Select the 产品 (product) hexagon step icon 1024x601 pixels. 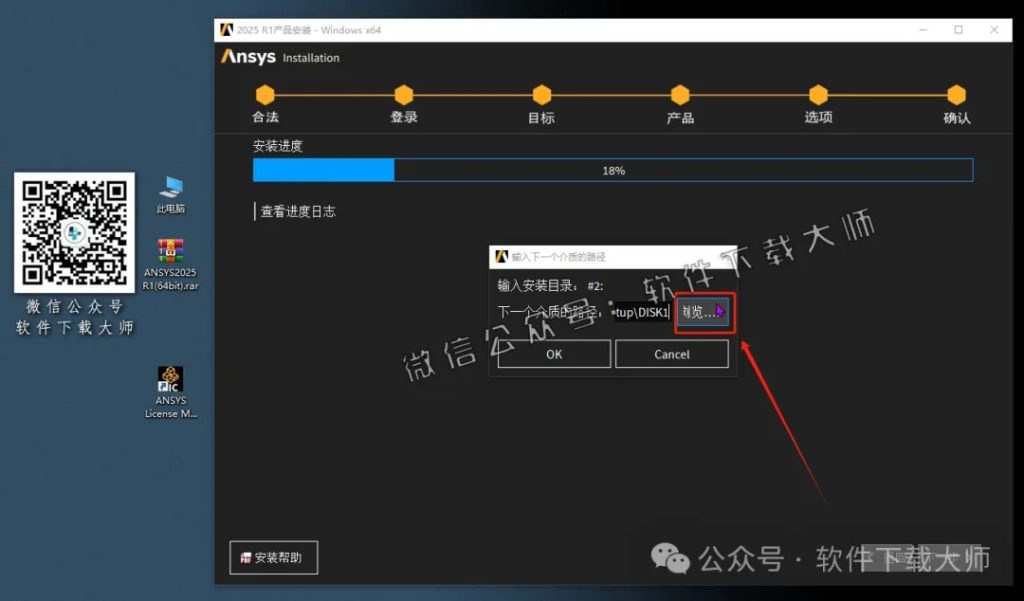coord(681,96)
